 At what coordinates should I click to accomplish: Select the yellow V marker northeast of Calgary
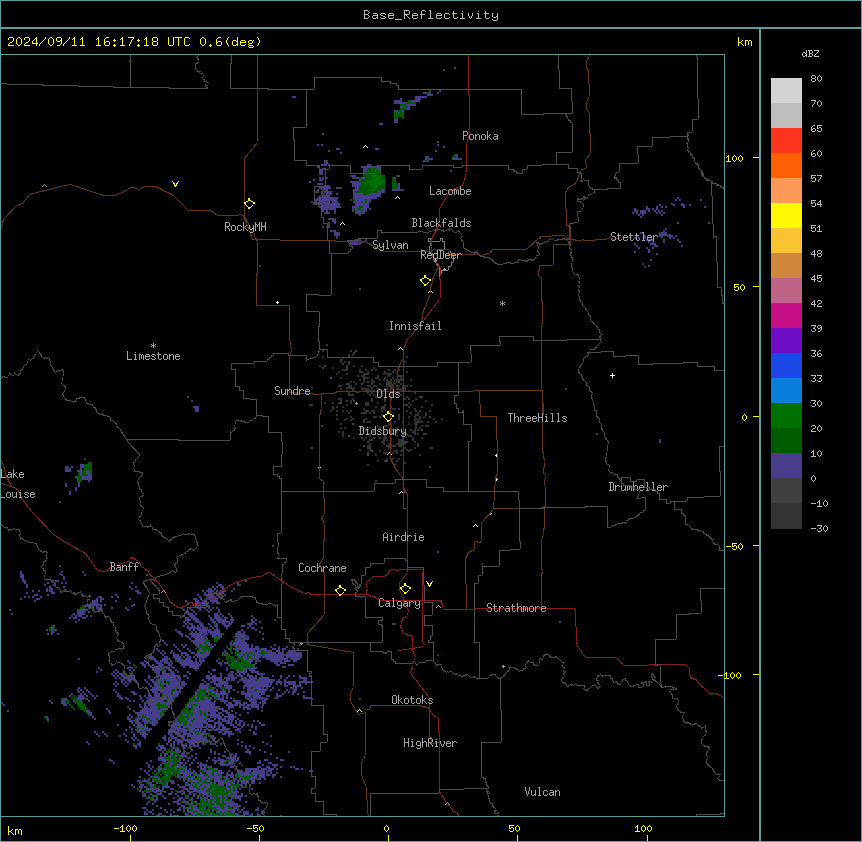click(429, 584)
